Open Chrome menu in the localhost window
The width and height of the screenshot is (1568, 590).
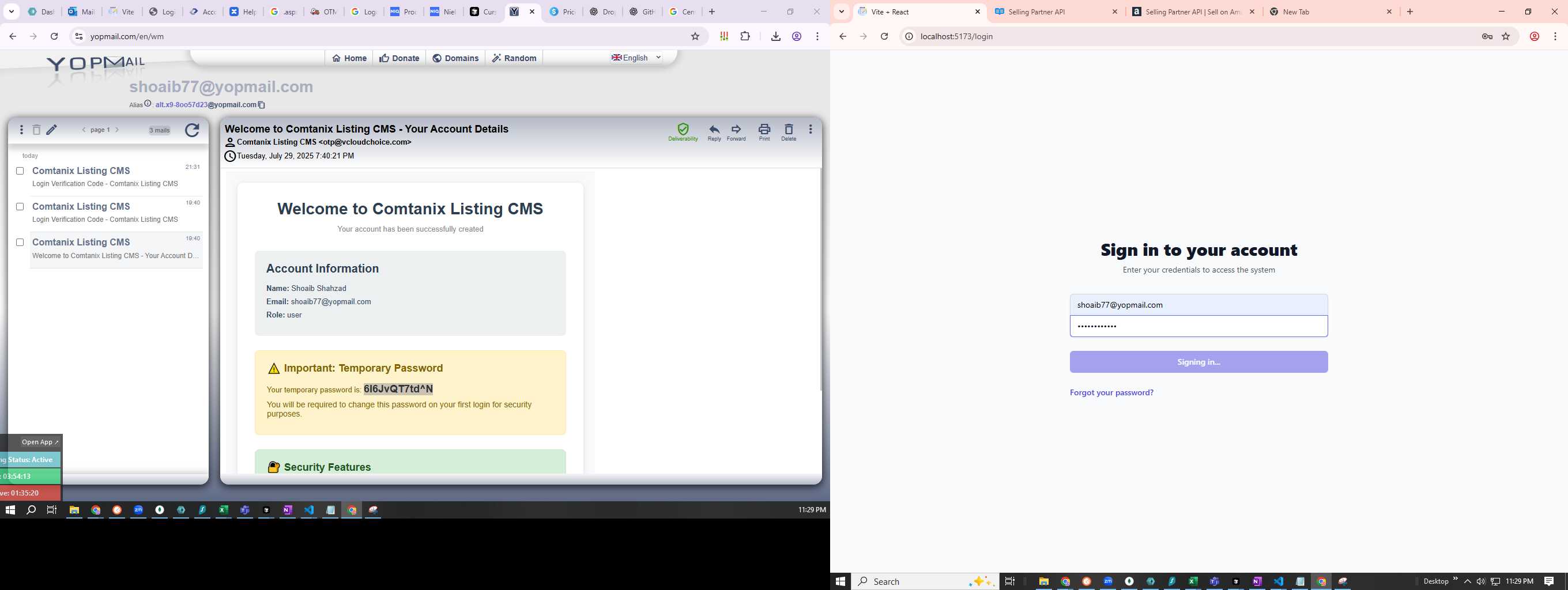(x=1555, y=36)
